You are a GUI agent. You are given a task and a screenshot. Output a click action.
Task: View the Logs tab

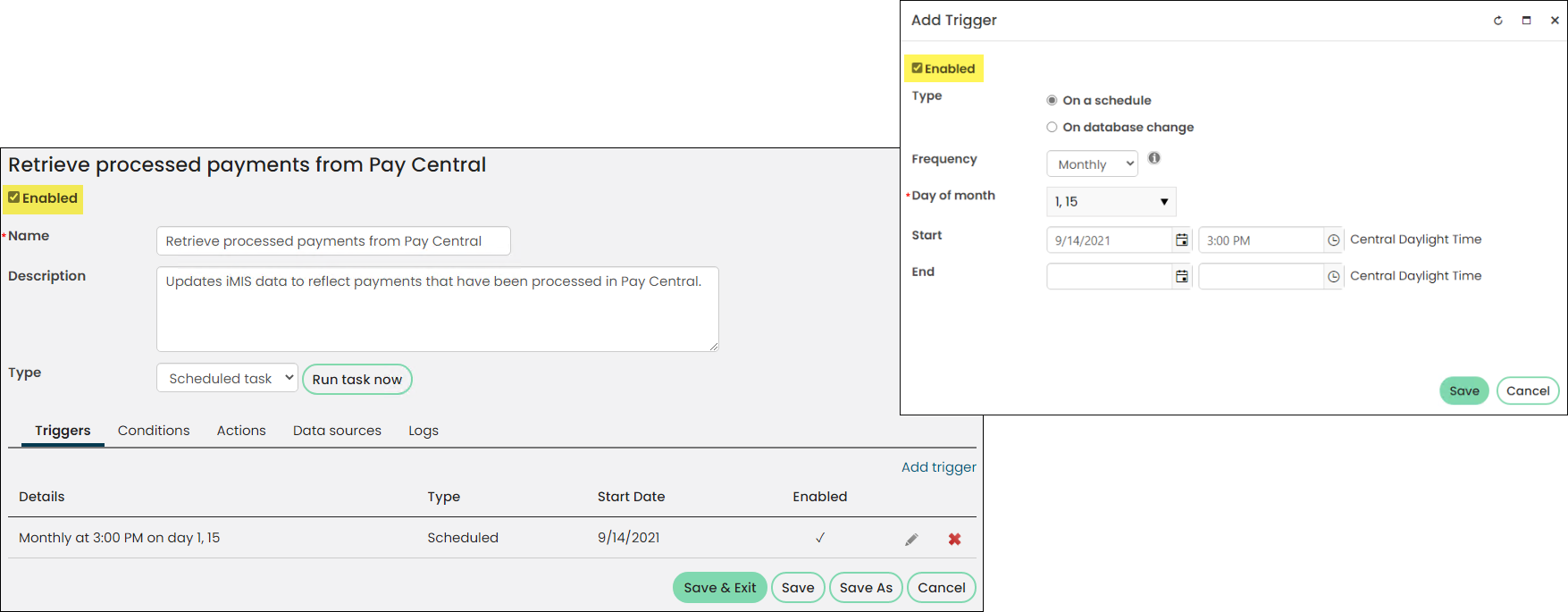click(x=423, y=431)
